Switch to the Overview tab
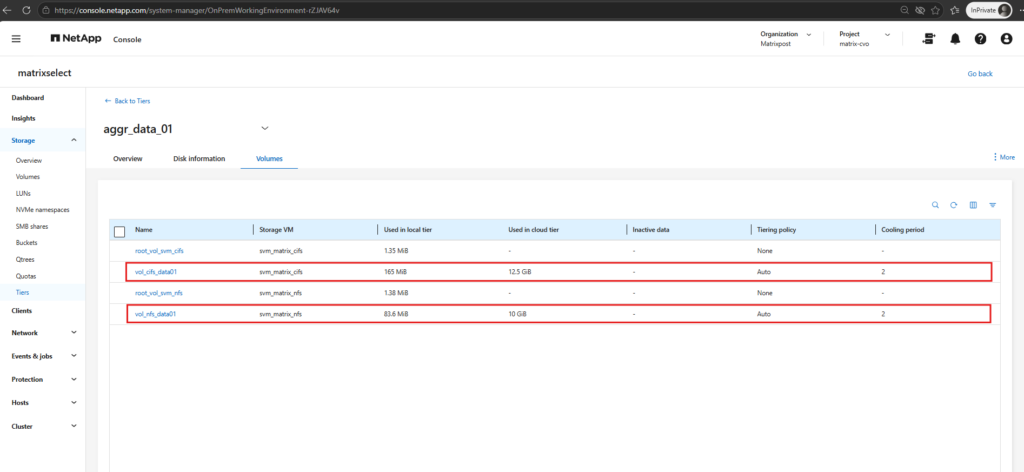Screen dimensions: 1024x472 [x=127, y=159]
